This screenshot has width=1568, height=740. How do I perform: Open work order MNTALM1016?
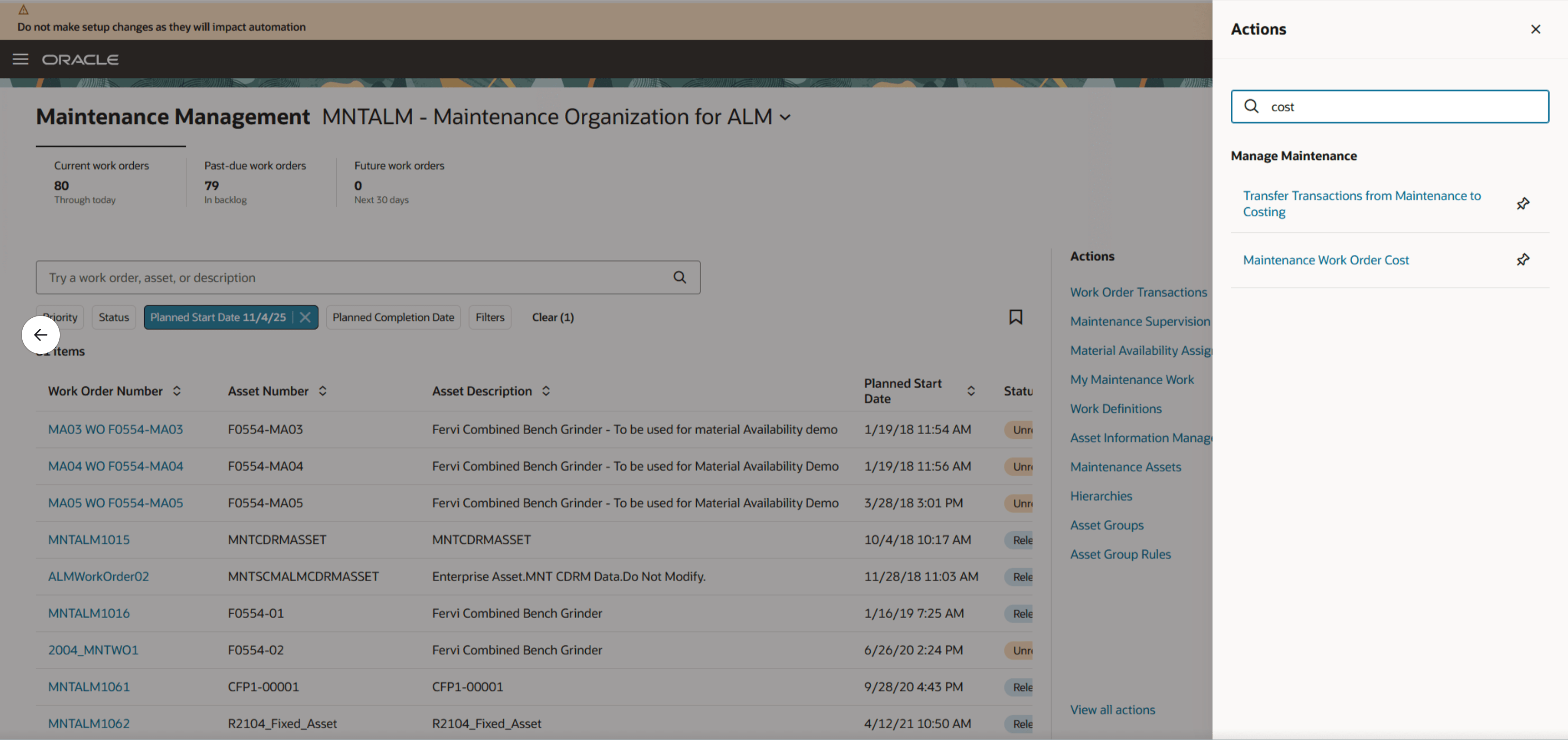point(89,613)
